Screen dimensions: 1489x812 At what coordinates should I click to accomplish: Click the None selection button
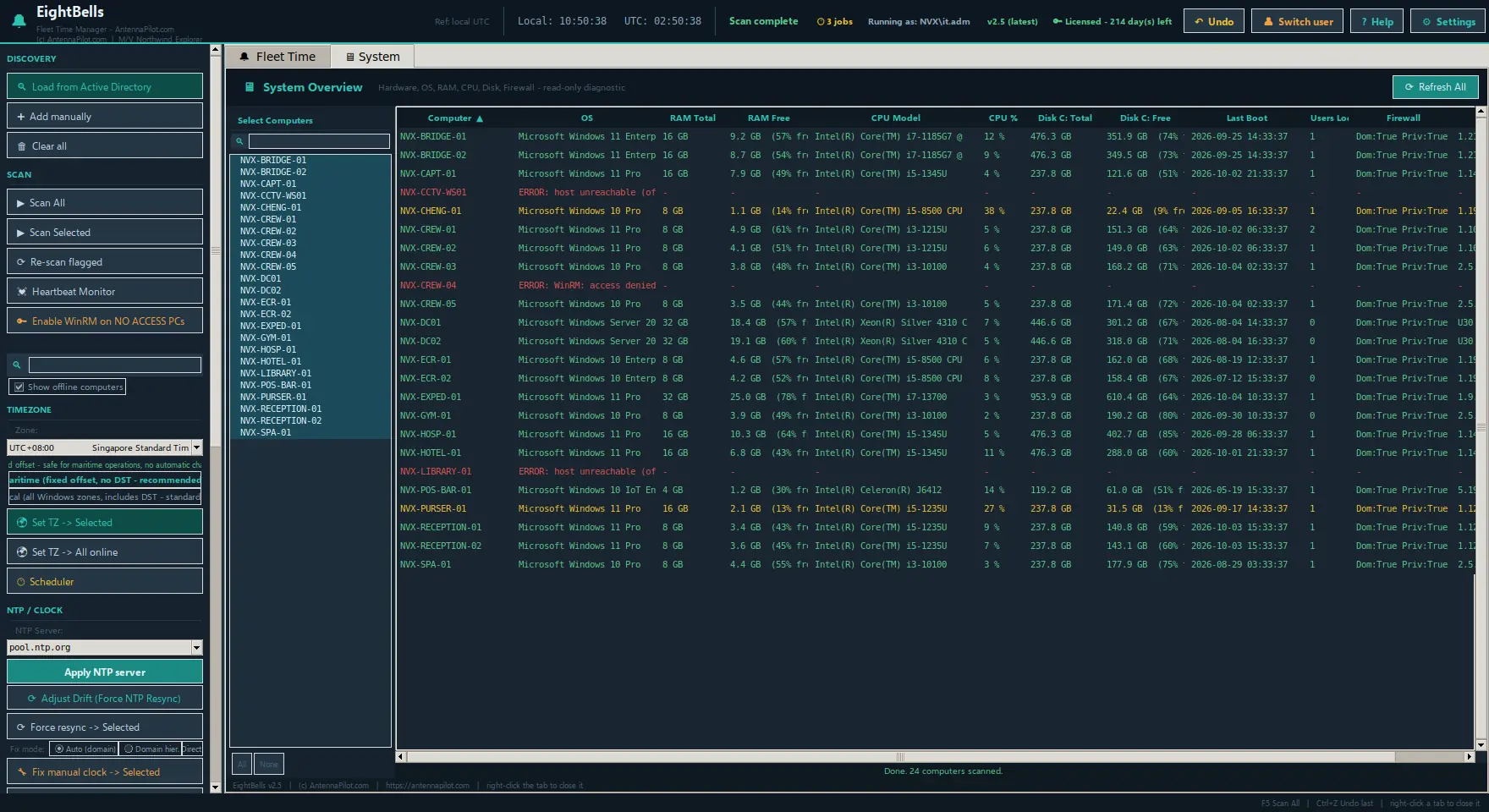[x=269, y=764]
